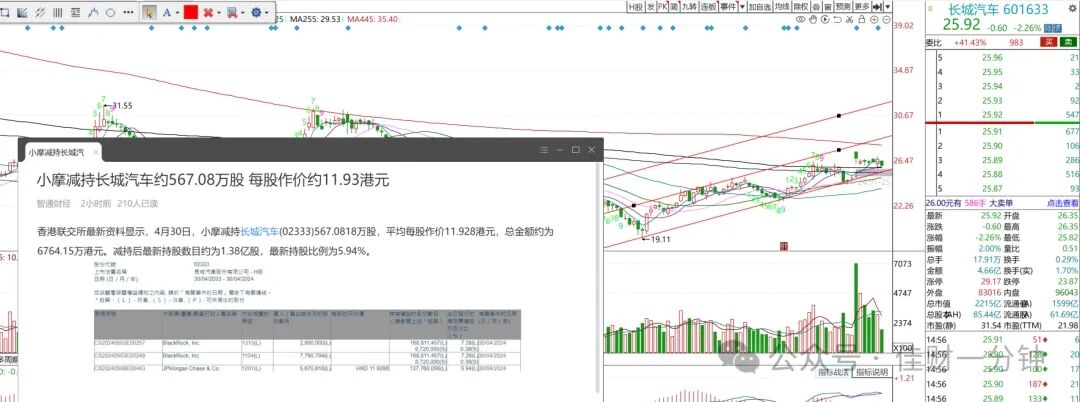Open the text tool dropdown arrow
Viewport: 1080px width, 402px height.
point(178,12)
